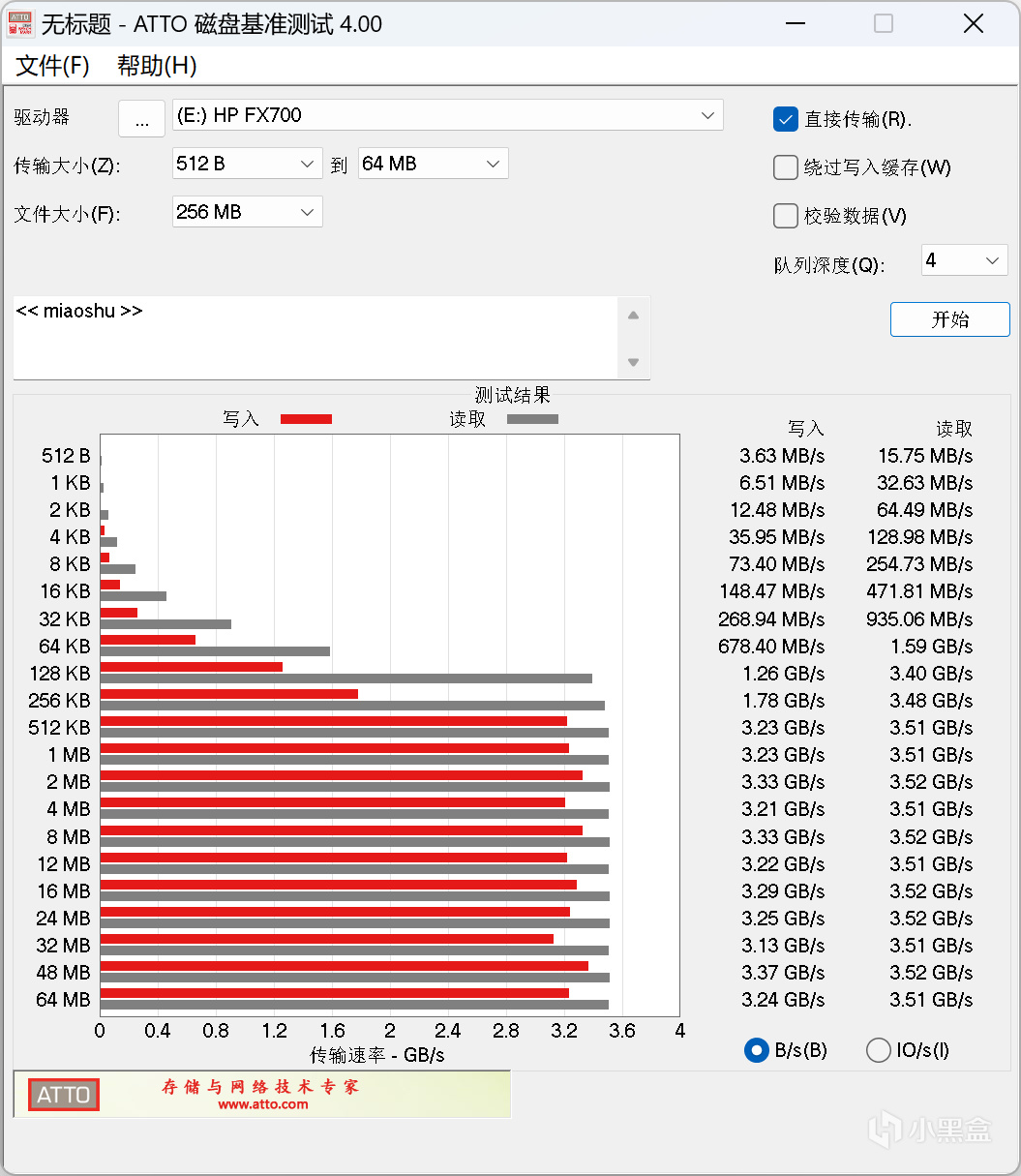Click the 64 KB read value 1.59 GB/s
The image size is (1021, 1176).
(931, 647)
